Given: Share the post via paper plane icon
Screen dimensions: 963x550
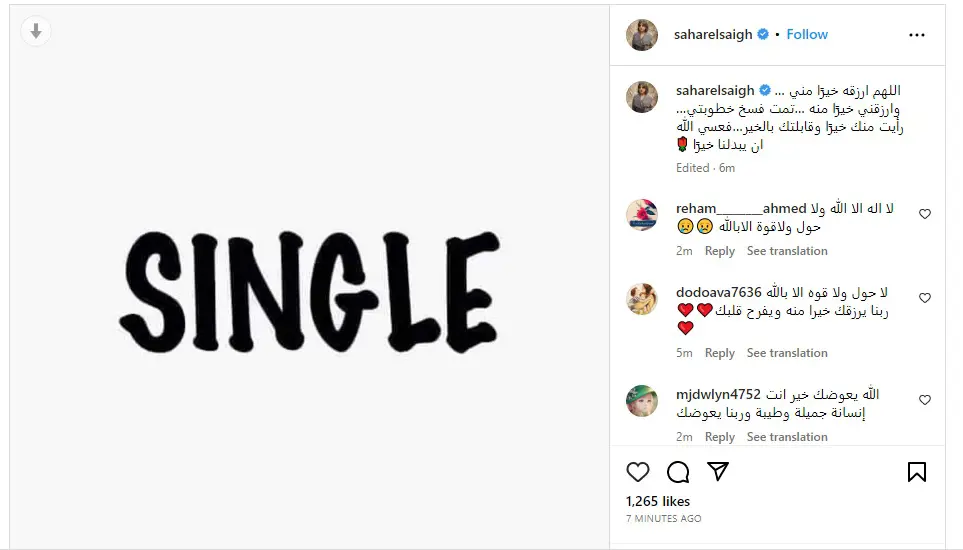Looking at the screenshot, I should click(x=718, y=471).
